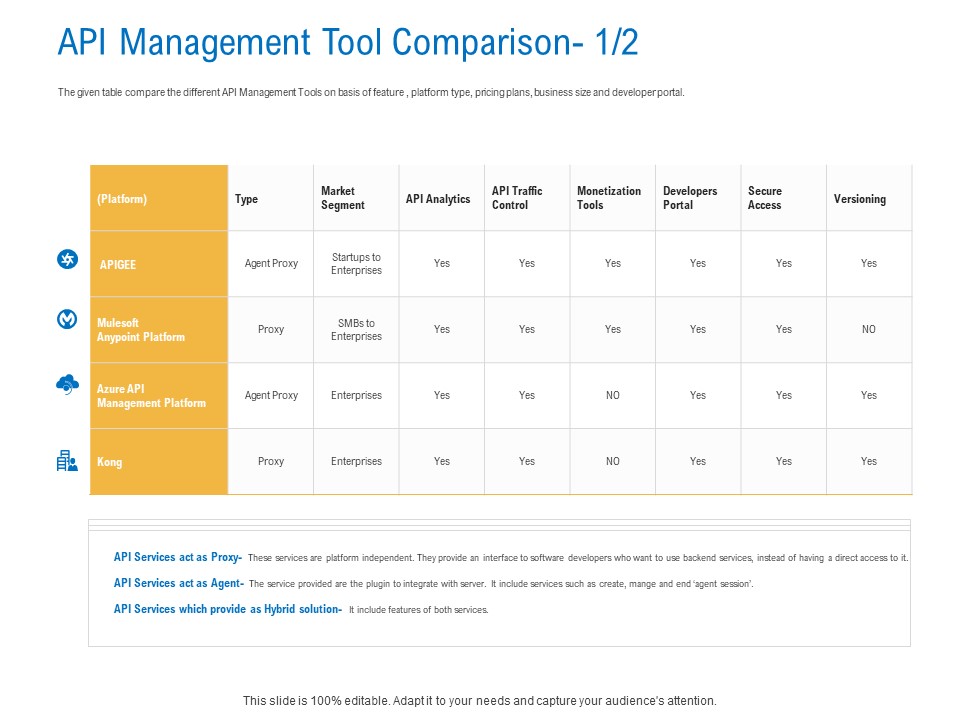Select 'API Services which provide as Hybrid solution-'

[228, 609]
